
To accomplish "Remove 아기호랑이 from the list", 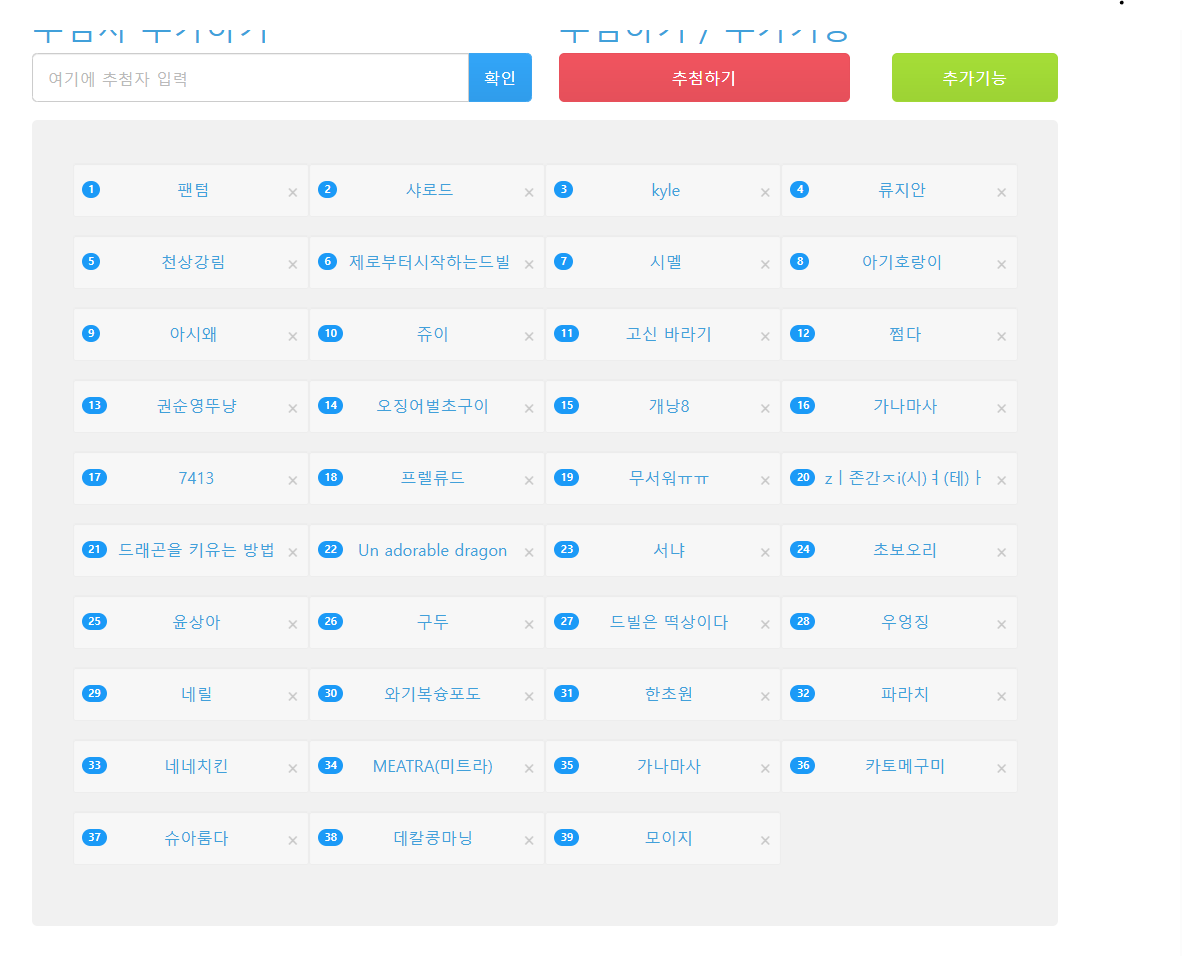I will click(1001, 265).
